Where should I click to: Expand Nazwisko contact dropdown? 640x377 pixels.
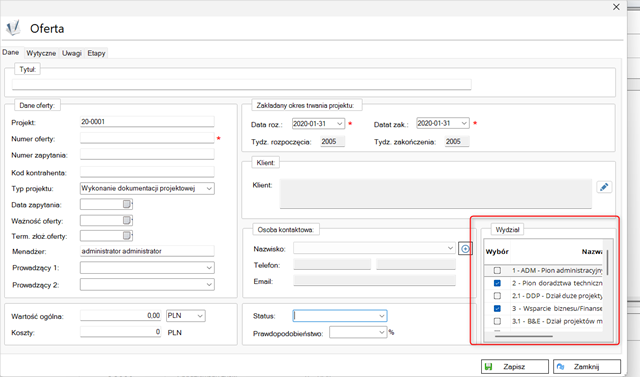[450, 248]
